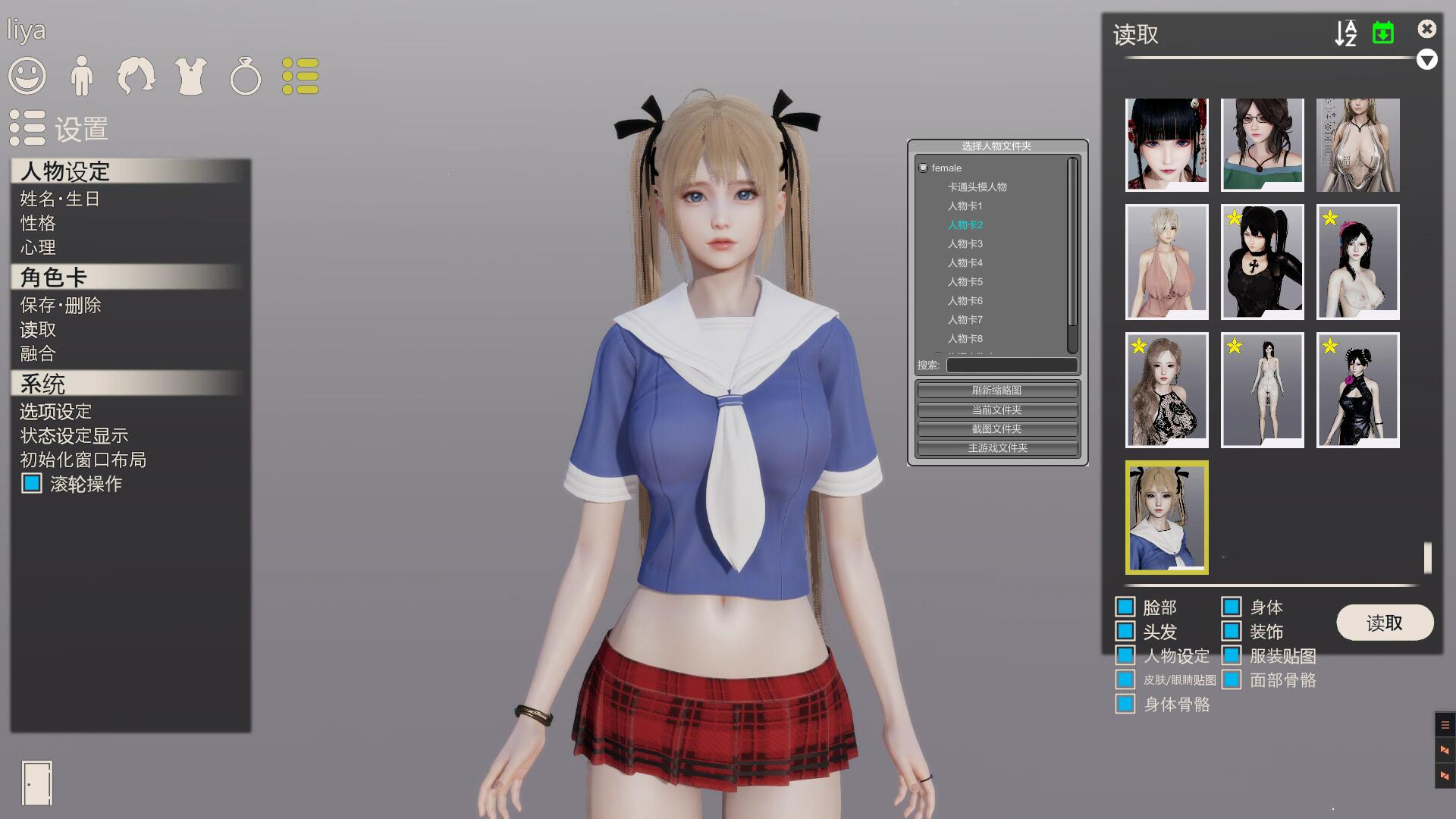
Task: Open the 融合 menu item
Action: point(38,353)
